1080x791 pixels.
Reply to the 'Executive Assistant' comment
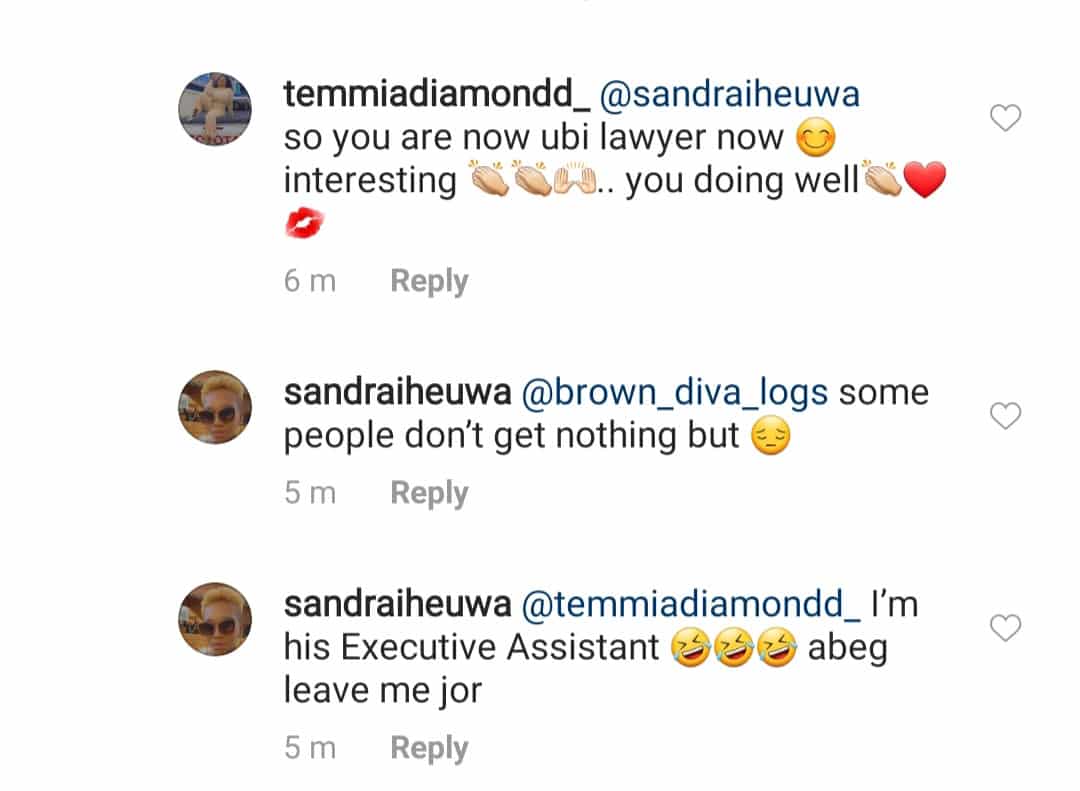click(429, 748)
